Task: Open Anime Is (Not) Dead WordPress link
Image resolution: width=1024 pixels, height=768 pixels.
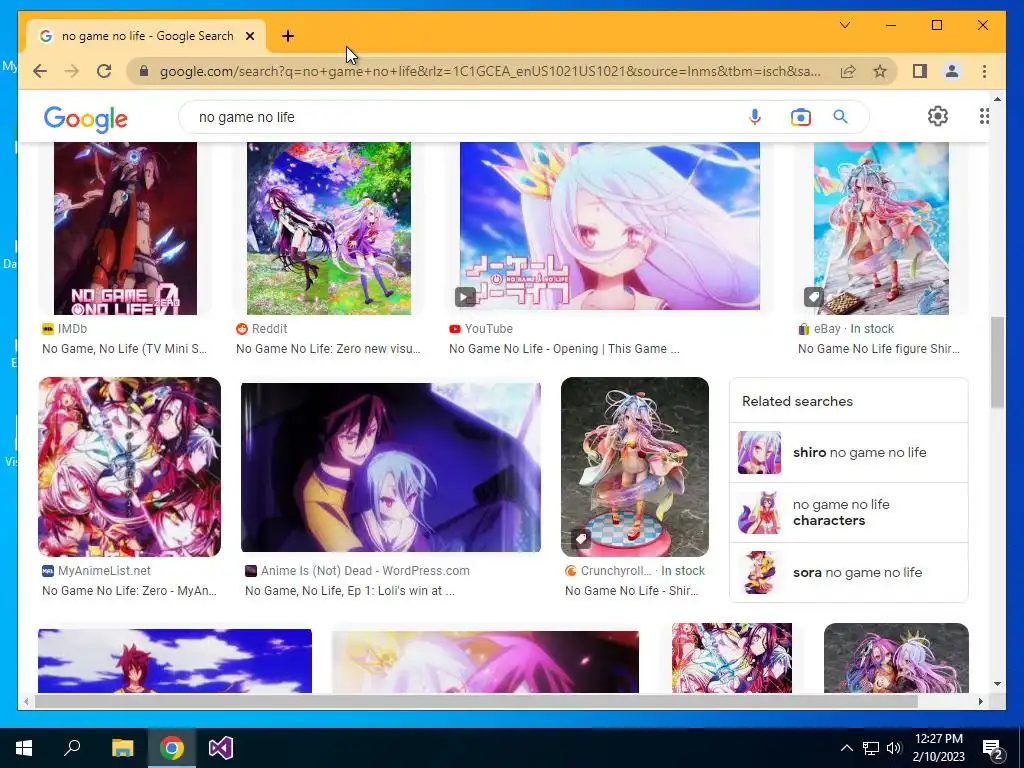Action: coord(357,570)
